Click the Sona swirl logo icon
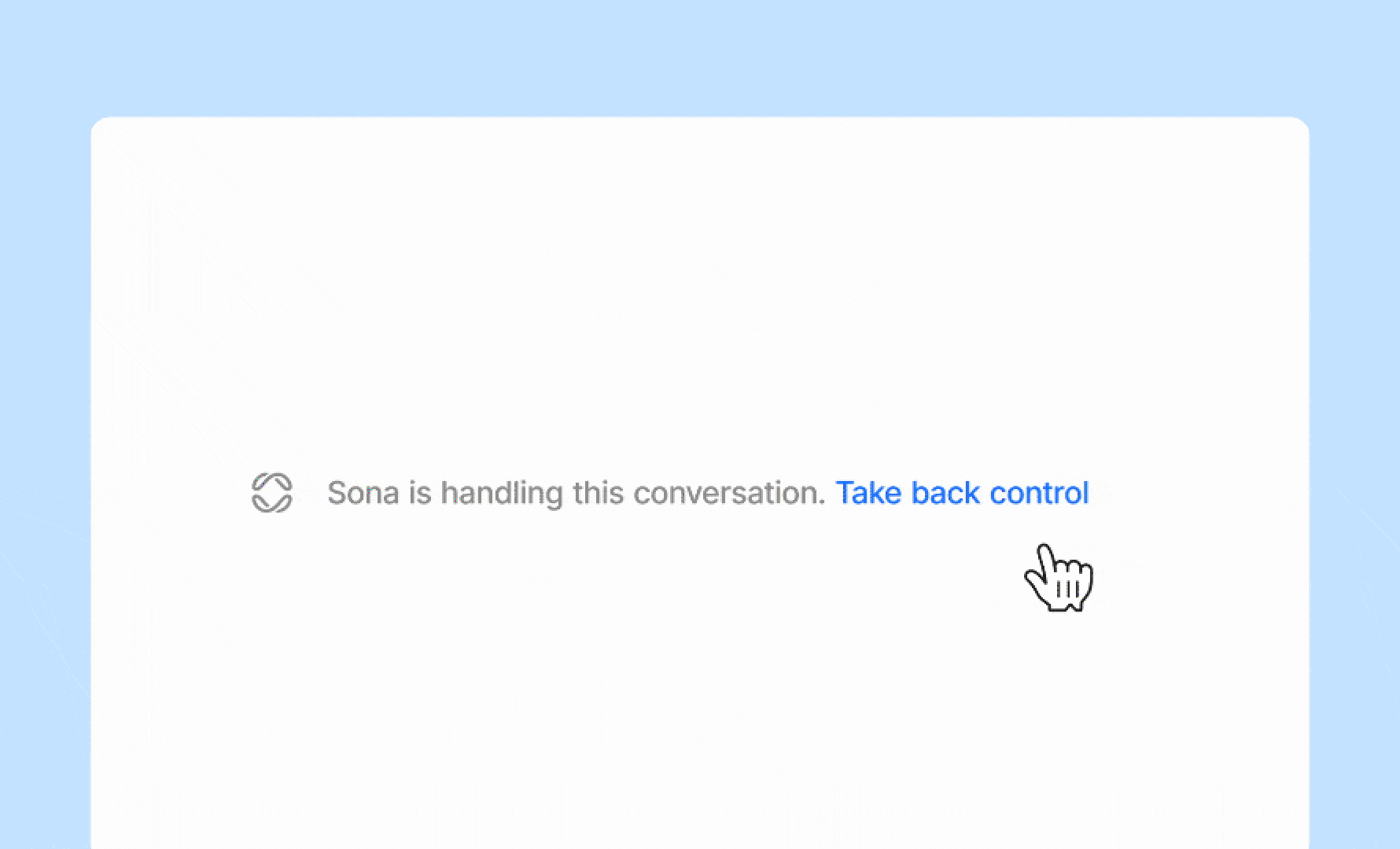Viewport: 1400px width, 849px height. 272,493
